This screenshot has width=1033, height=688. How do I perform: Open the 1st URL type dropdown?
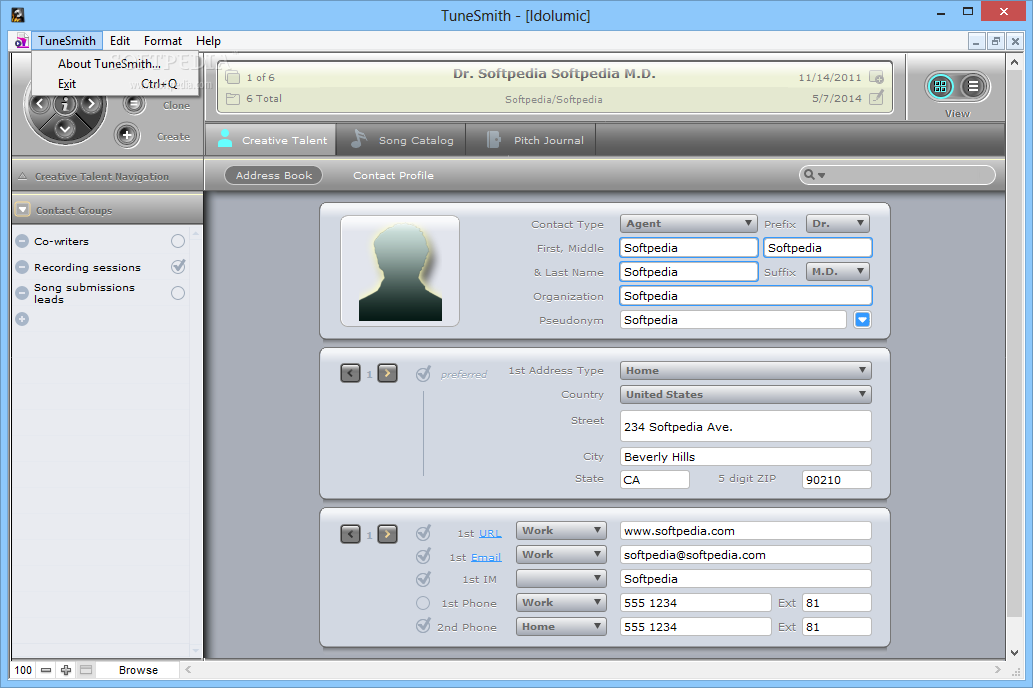561,530
